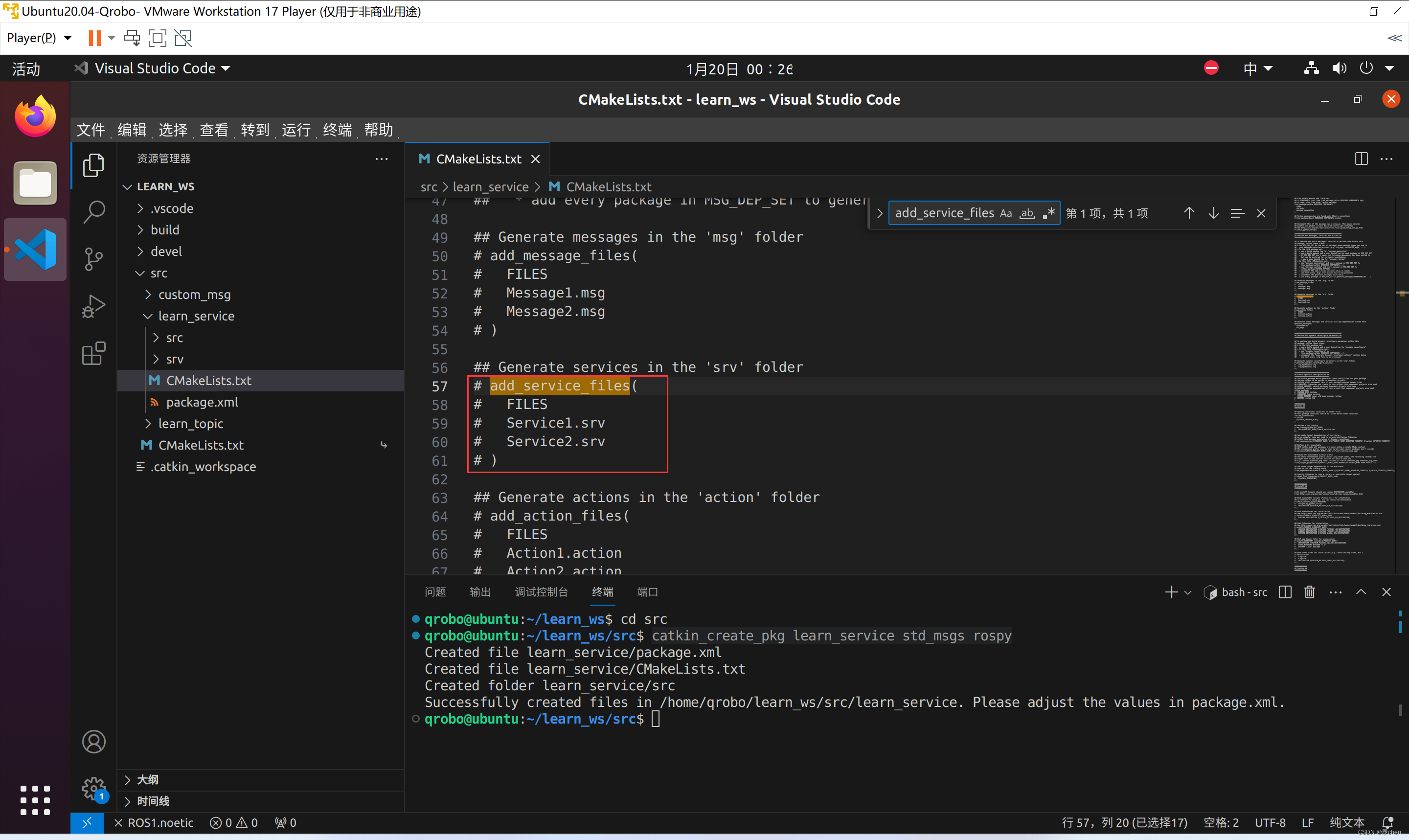Show applications grid in dock
Viewport: 1409px width, 840px height.
point(35,800)
